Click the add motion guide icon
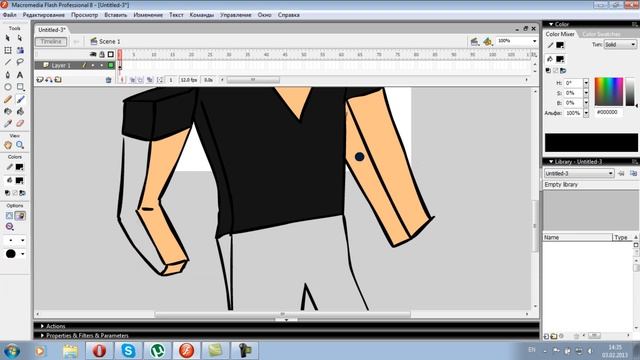640x360 pixels. pos(49,80)
